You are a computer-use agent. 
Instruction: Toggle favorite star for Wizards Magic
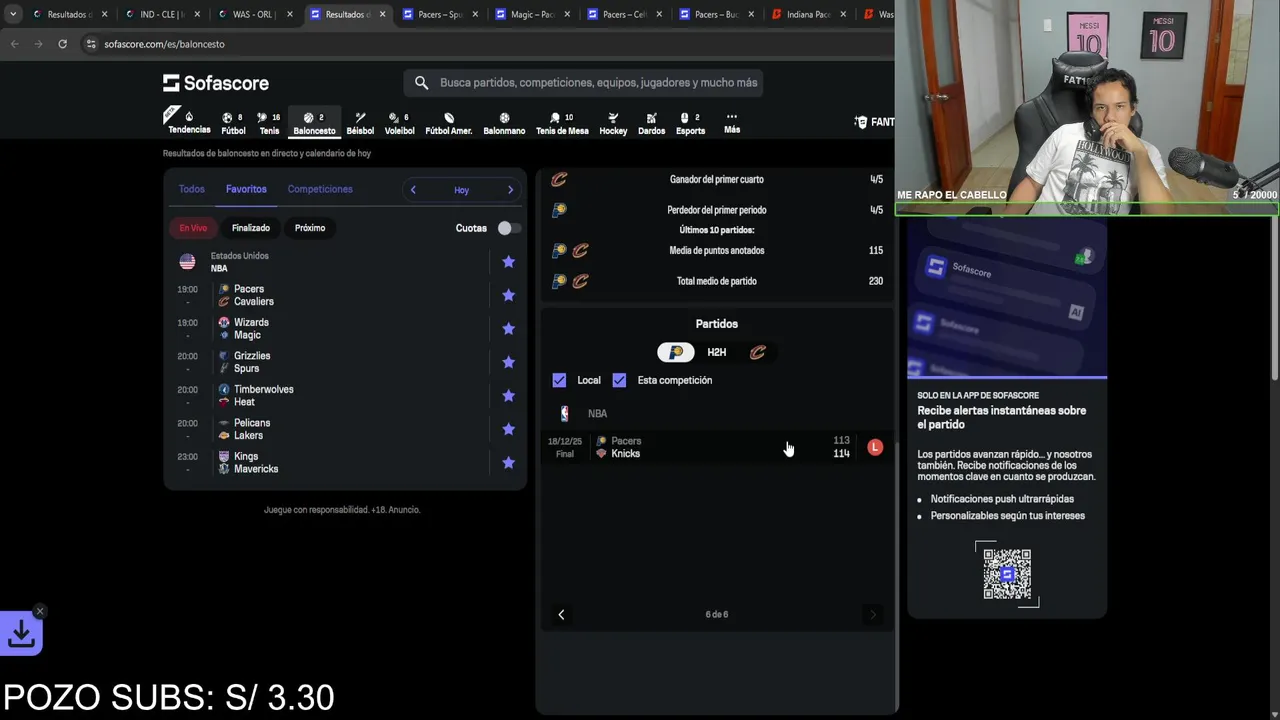click(x=508, y=329)
